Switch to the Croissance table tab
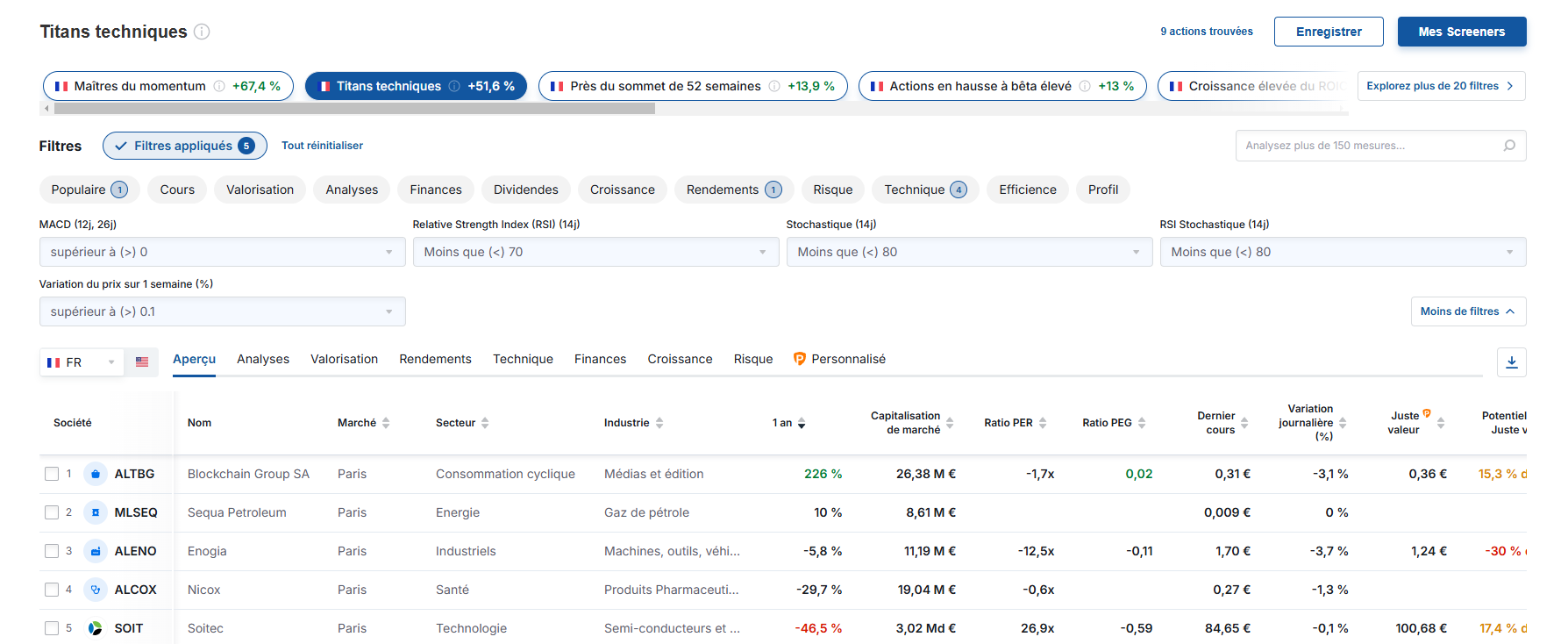This screenshot has height=644, width=1568. pos(681,359)
